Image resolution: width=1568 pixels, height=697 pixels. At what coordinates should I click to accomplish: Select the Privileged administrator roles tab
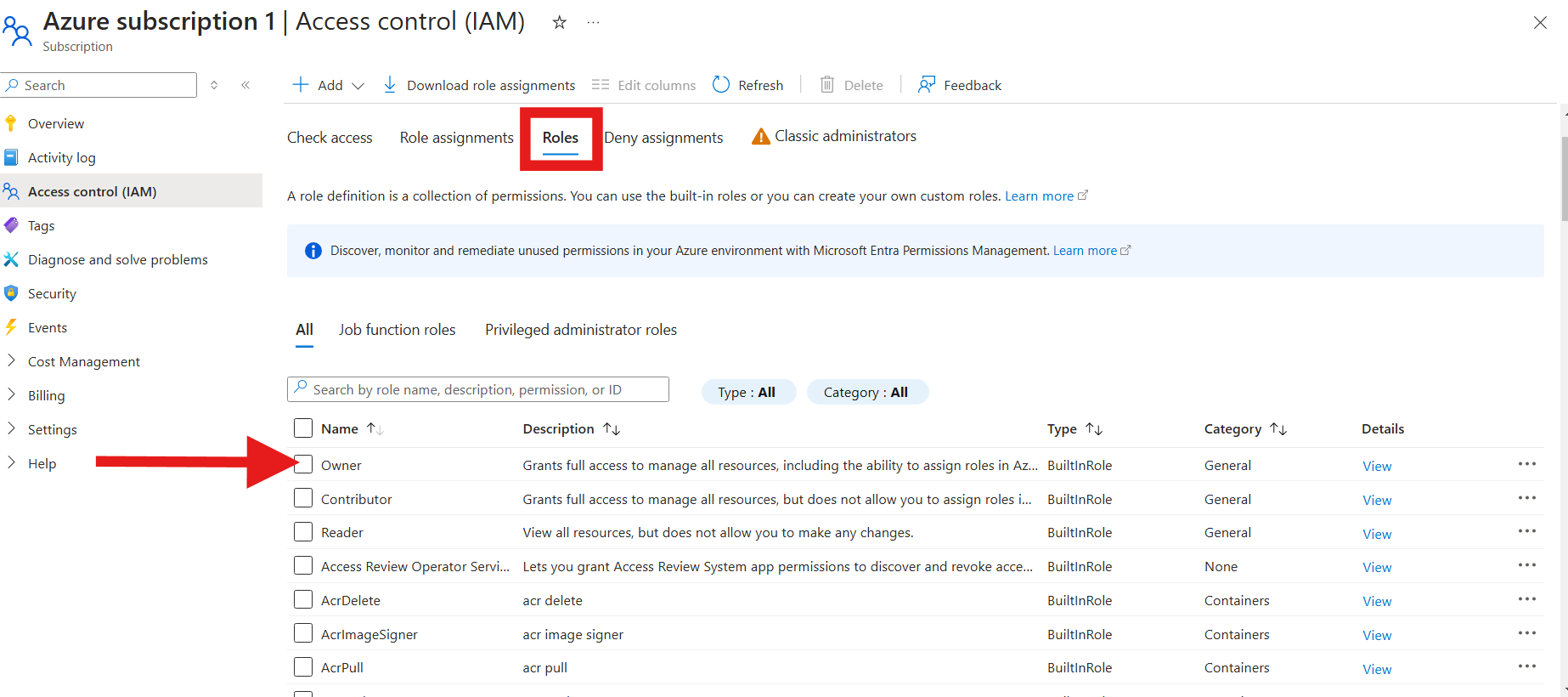pos(581,330)
